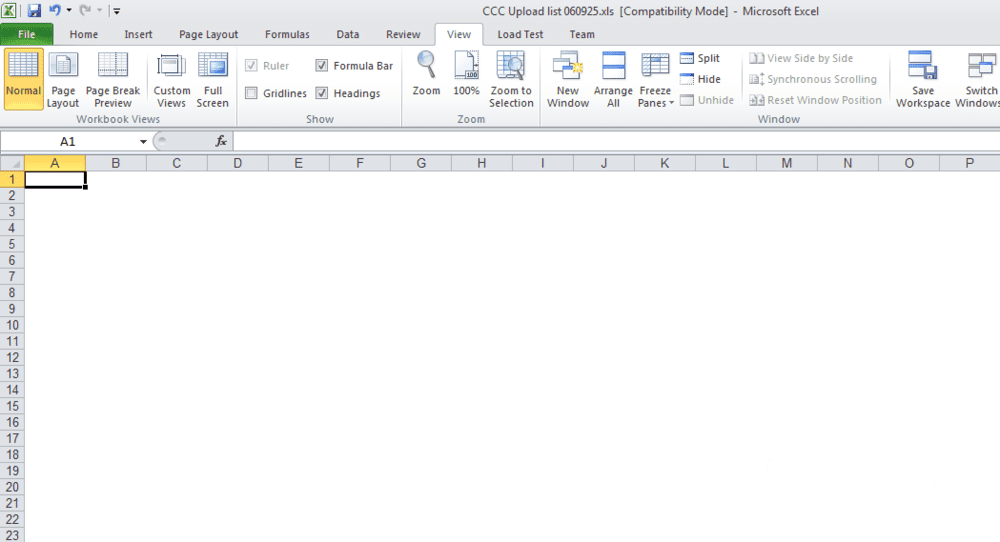This screenshot has height=542, width=1000.
Task: Select column B header
Action: pyautogui.click(x=116, y=163)
